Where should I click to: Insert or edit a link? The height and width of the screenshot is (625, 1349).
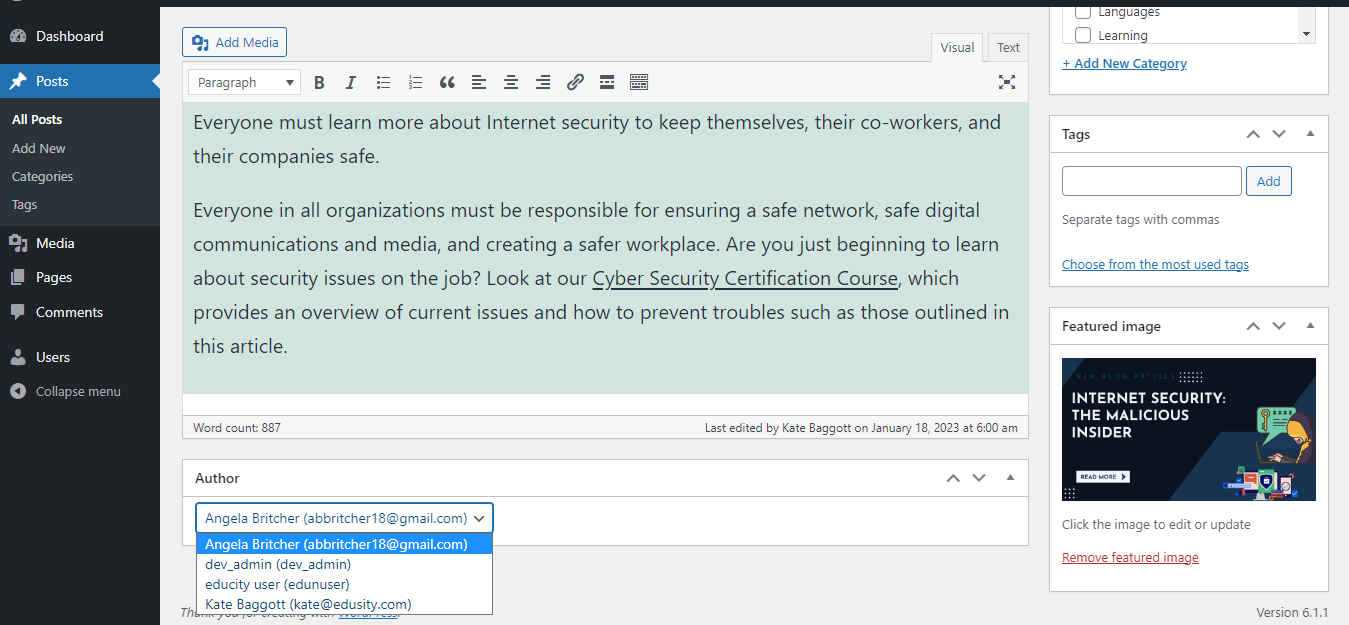(575, 82)
